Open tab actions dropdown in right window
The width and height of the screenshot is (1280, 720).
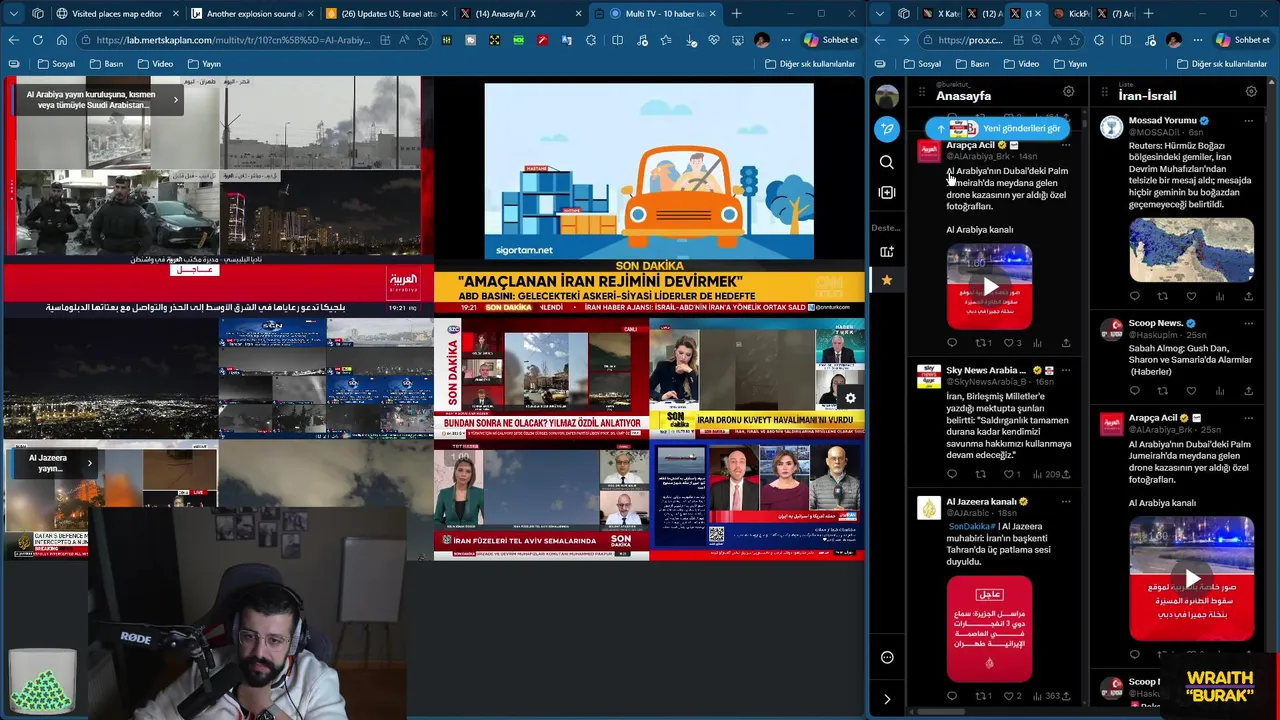[880, 14]
